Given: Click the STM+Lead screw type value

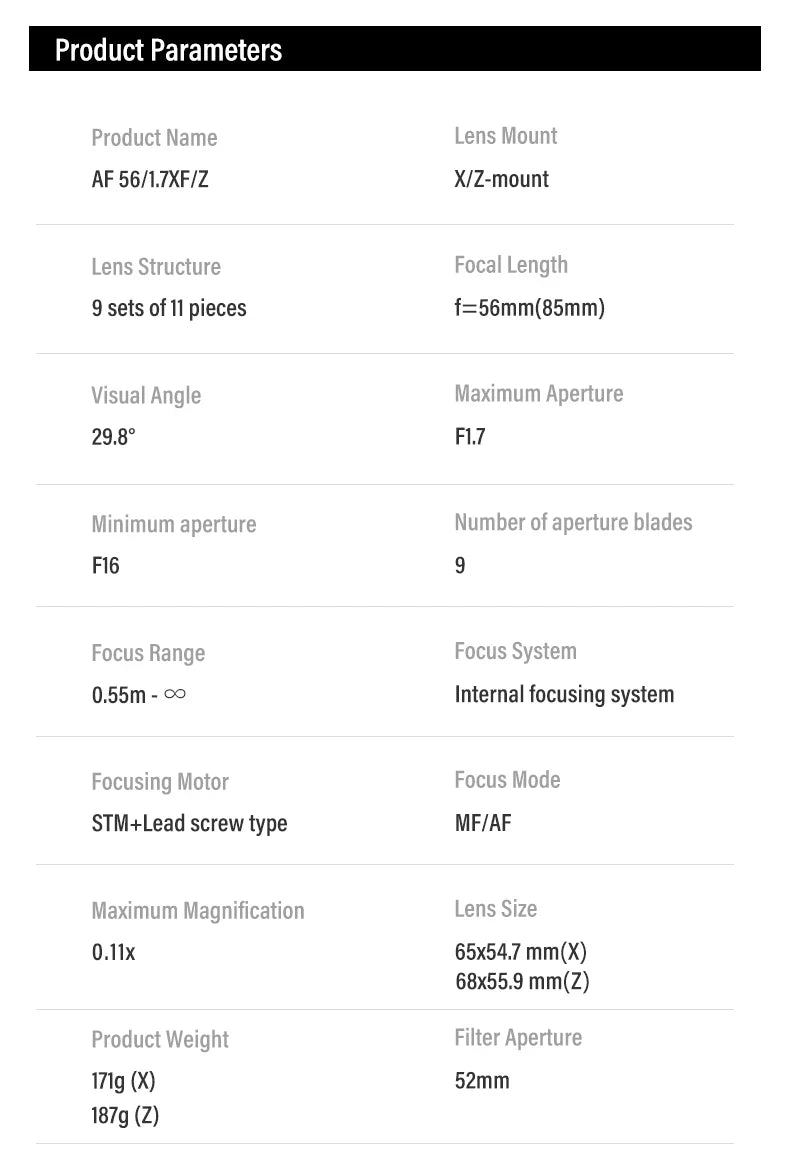Looking at the screenshot, I should pyautogui.click(x=189, y=824).
